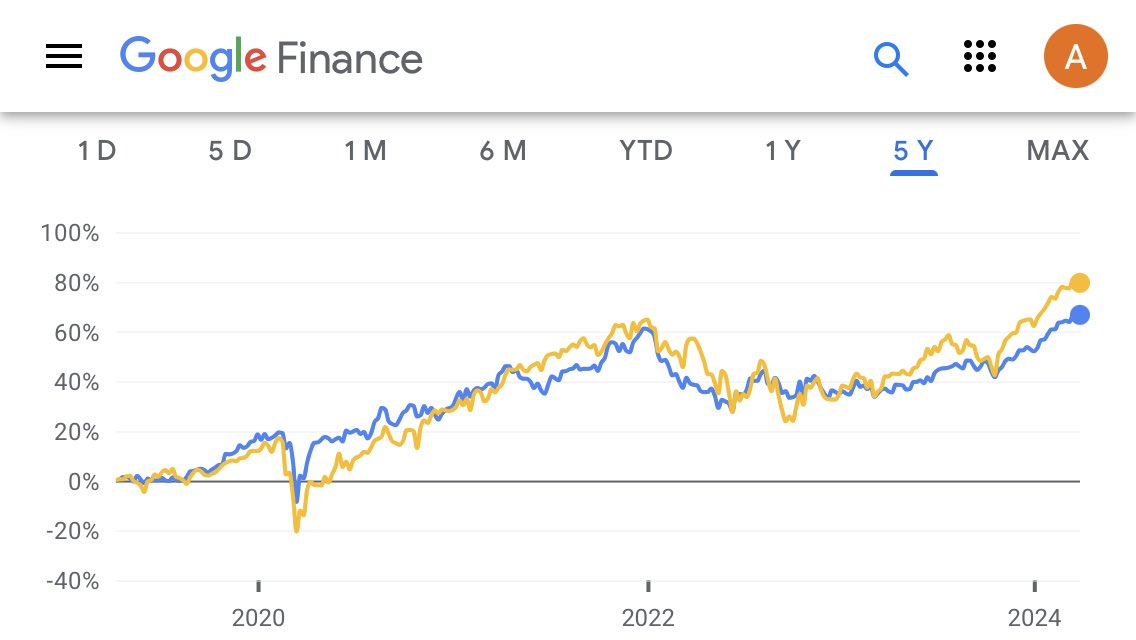Image resolution: width=1136 pixels, height=640 pixels.
Task: Click the Google Finance logo
Action: coord(271,57)
